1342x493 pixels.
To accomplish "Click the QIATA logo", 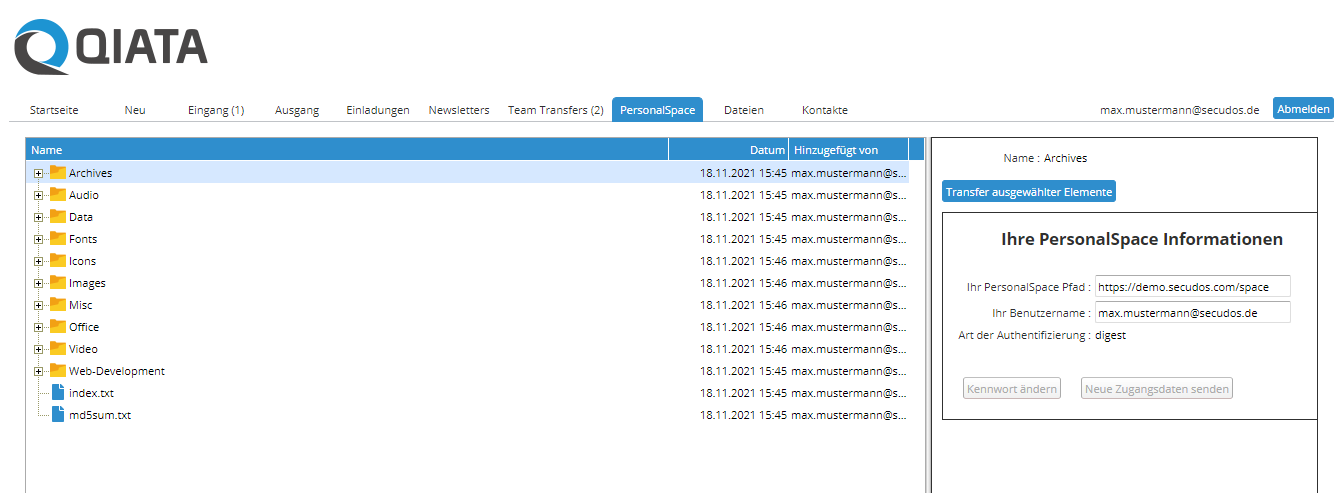I will tap(111, 48).
